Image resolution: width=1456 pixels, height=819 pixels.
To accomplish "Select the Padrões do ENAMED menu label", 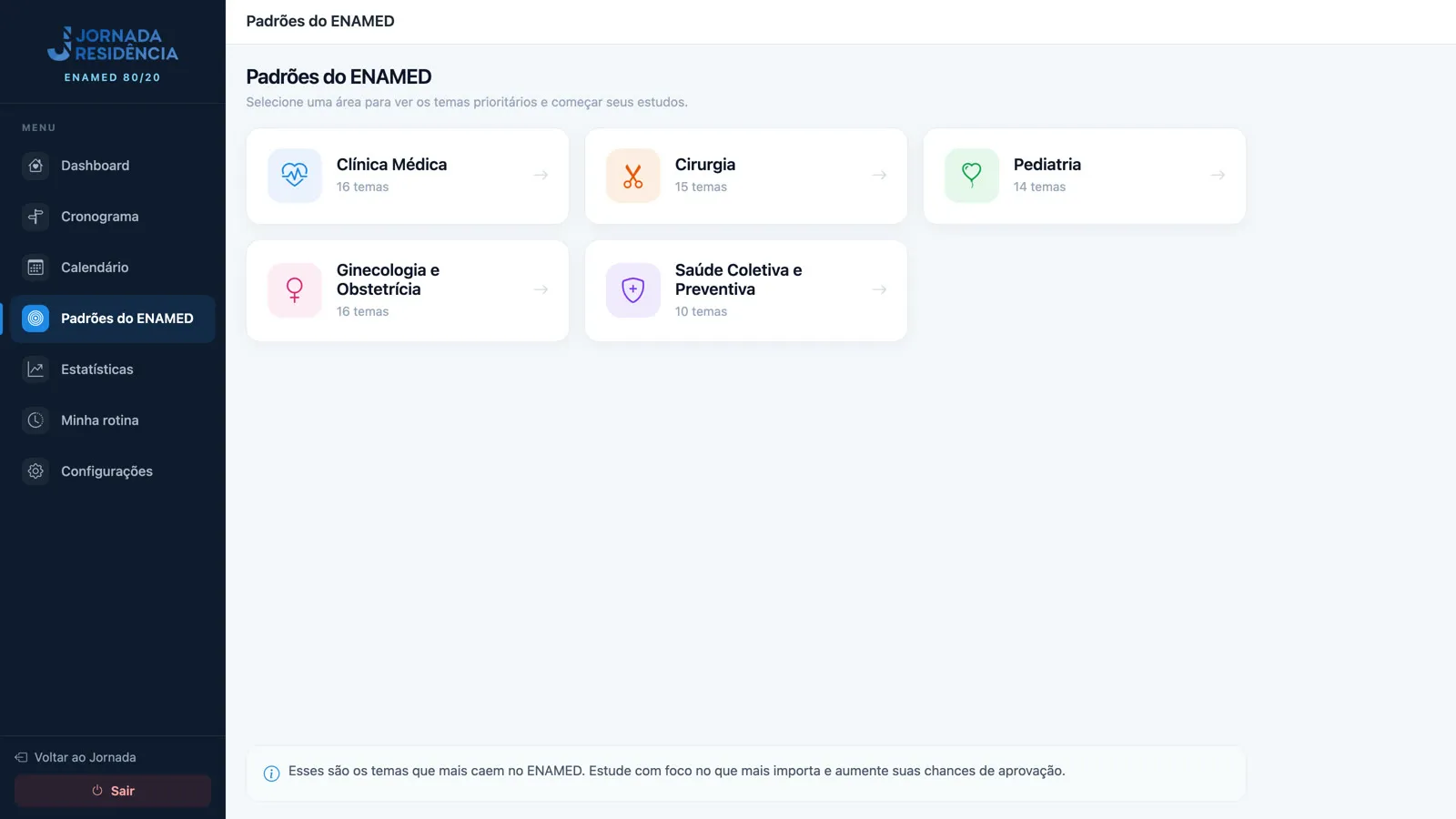I will point(127,318).
